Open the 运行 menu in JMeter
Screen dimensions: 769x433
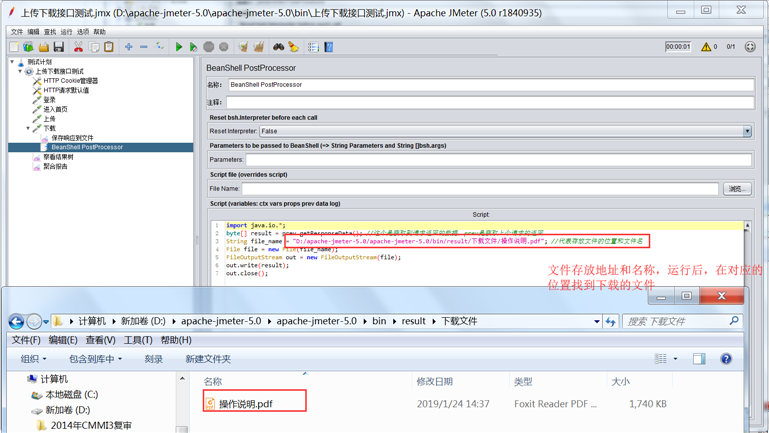[66, 32]
